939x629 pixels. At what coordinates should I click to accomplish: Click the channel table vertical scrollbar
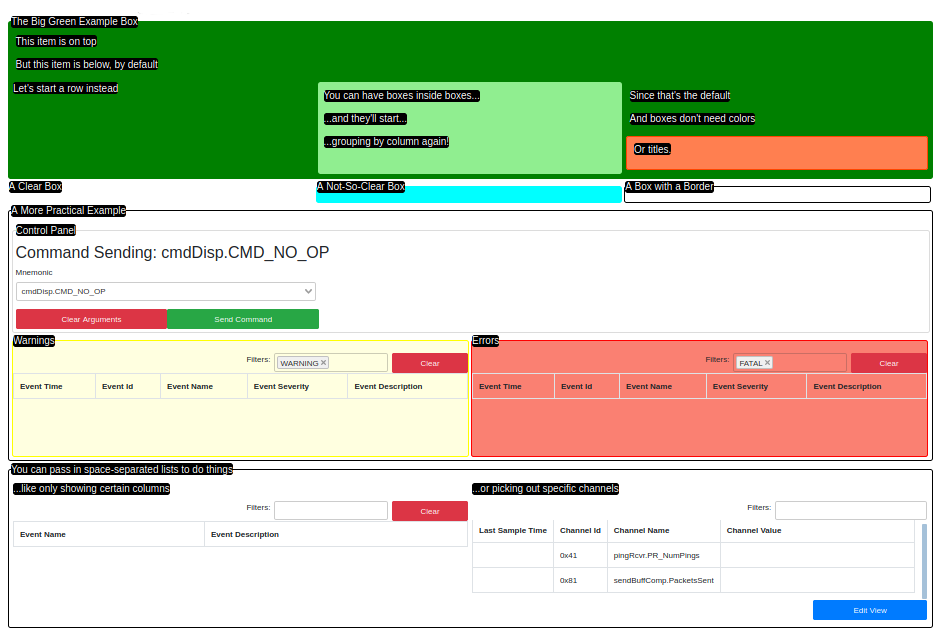(923, 560)
